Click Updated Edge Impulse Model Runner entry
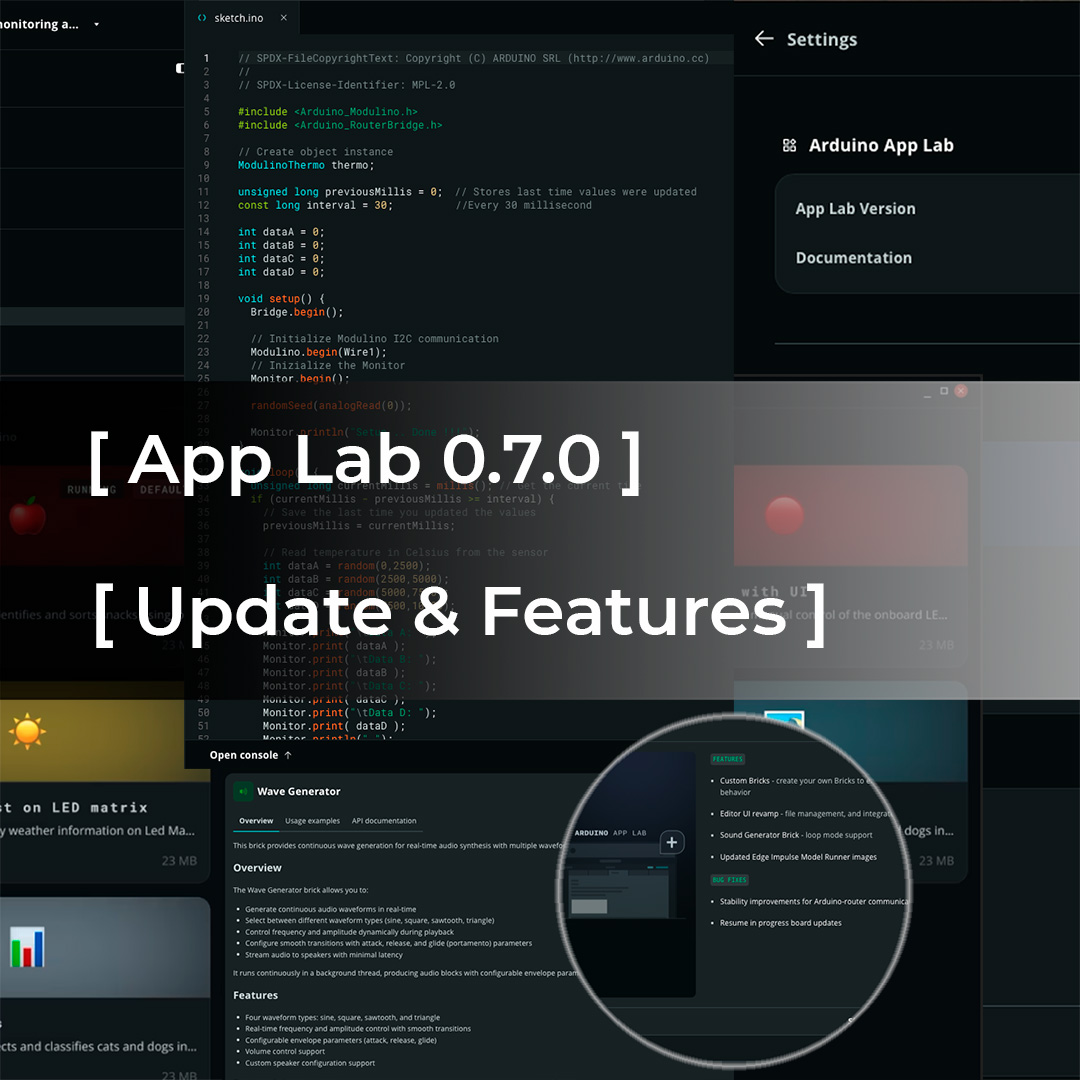 pos(798,857)
